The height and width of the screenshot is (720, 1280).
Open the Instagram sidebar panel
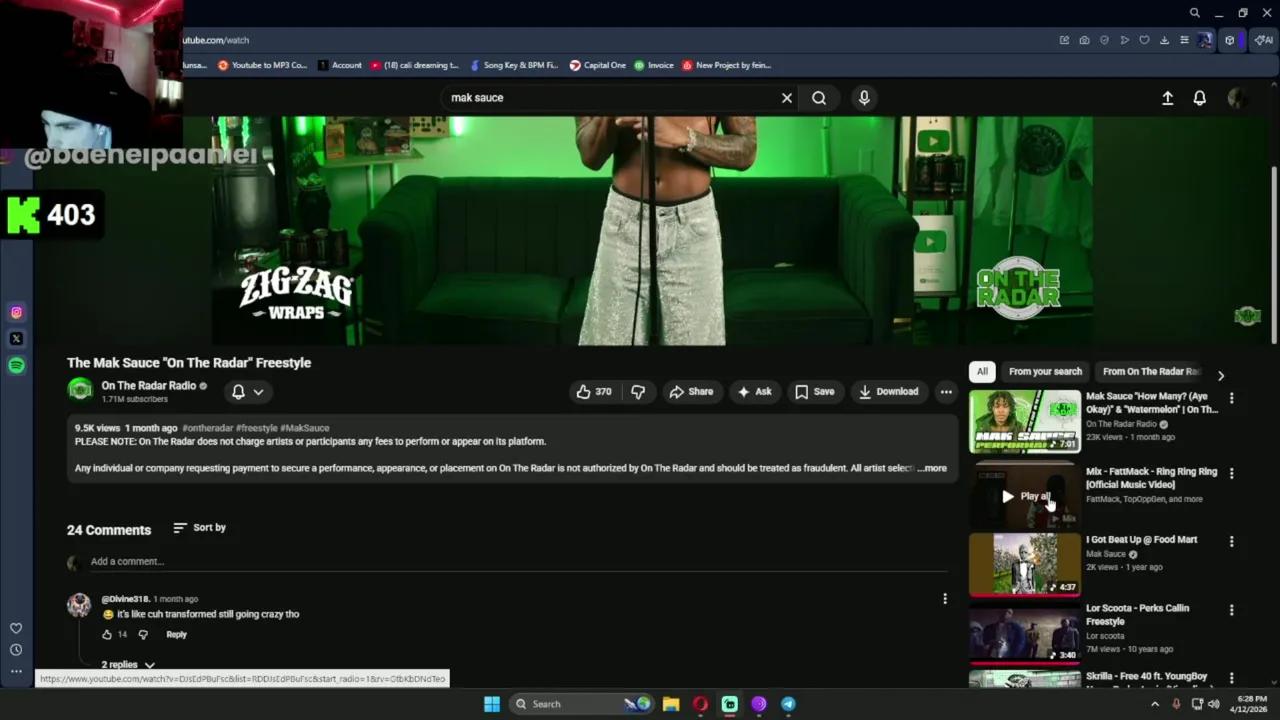tap(16, 312)
